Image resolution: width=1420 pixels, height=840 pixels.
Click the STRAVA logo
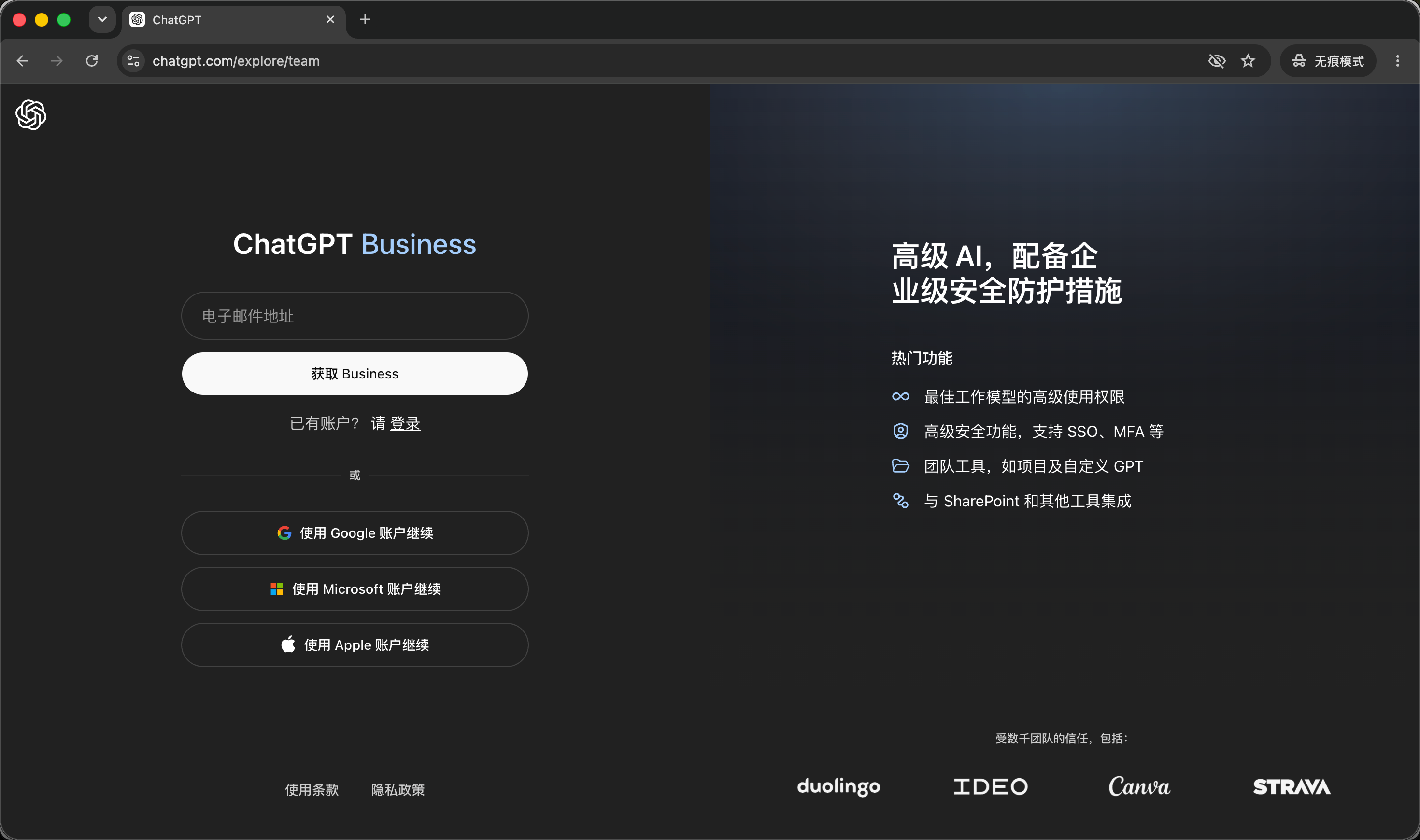click(1292, 787)
